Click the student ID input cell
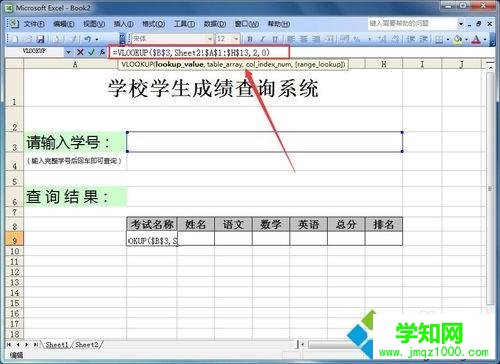500x364 pixels. point(265,142)
